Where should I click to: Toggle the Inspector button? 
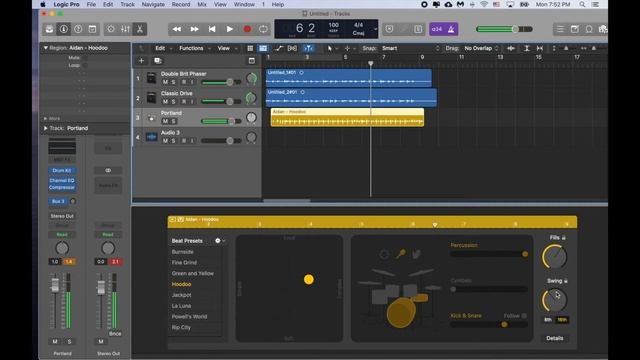click(64, 29)
